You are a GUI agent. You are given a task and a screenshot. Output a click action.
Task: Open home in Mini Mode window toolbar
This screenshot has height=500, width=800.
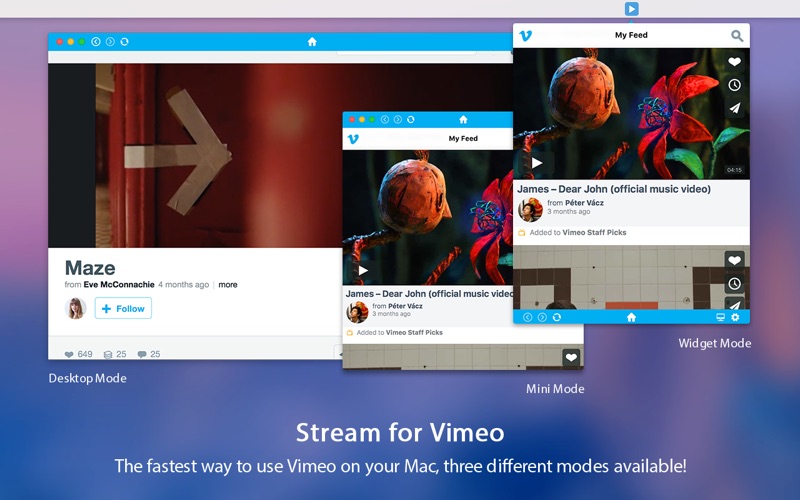click(x=463, y=119)
